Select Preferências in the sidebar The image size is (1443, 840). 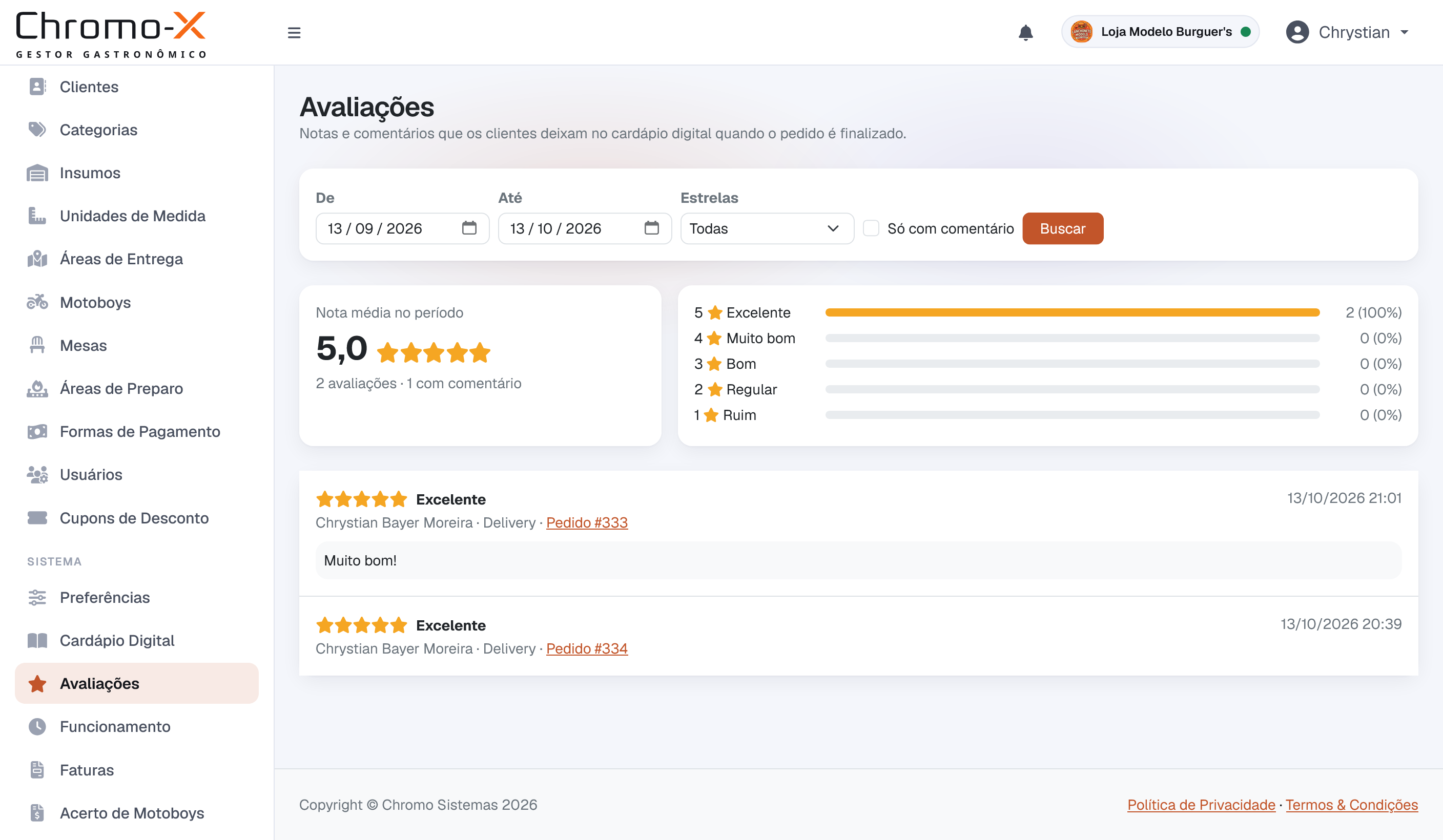[x=137, y=597]
